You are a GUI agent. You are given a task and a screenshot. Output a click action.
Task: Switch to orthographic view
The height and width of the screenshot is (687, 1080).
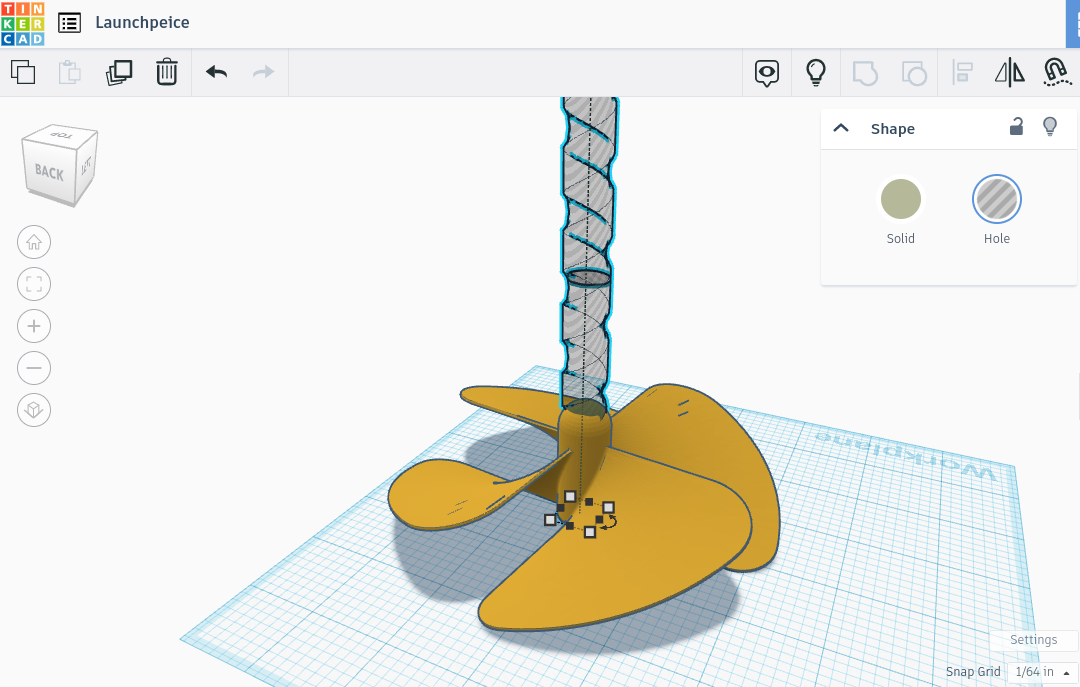pos(34,410)
